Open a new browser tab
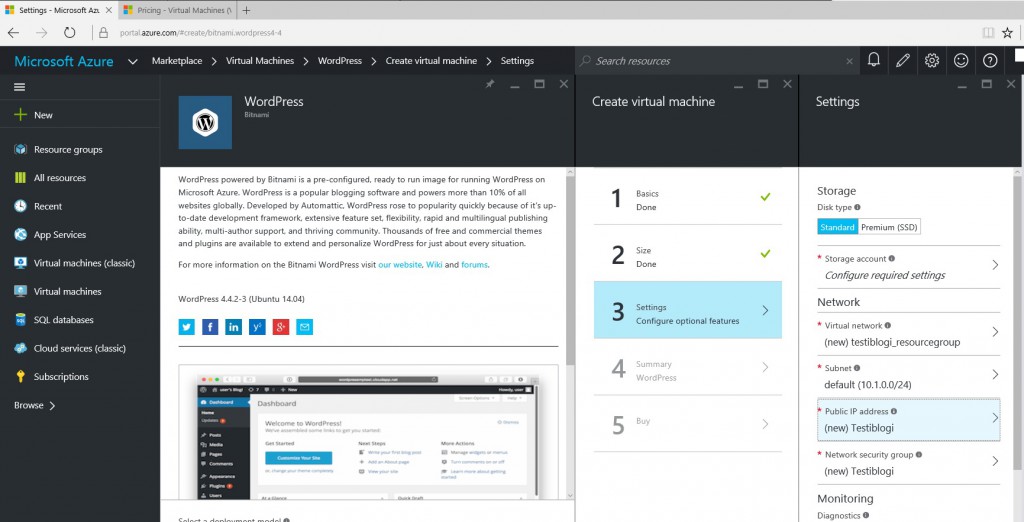This screenshot has width=1024, height=522. pyautogui.click(x=246, y=10)
